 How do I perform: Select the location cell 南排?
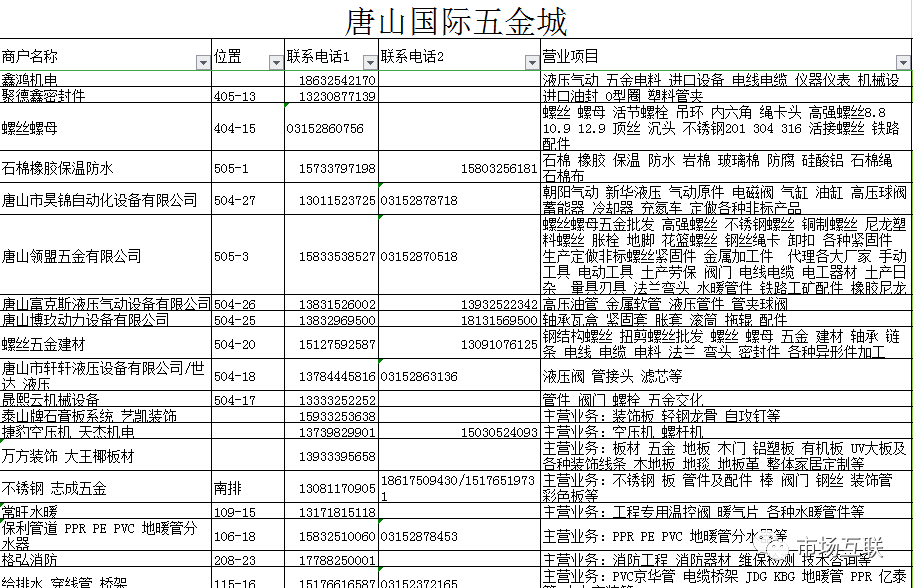pyautogui.click(x=248, y=487)
